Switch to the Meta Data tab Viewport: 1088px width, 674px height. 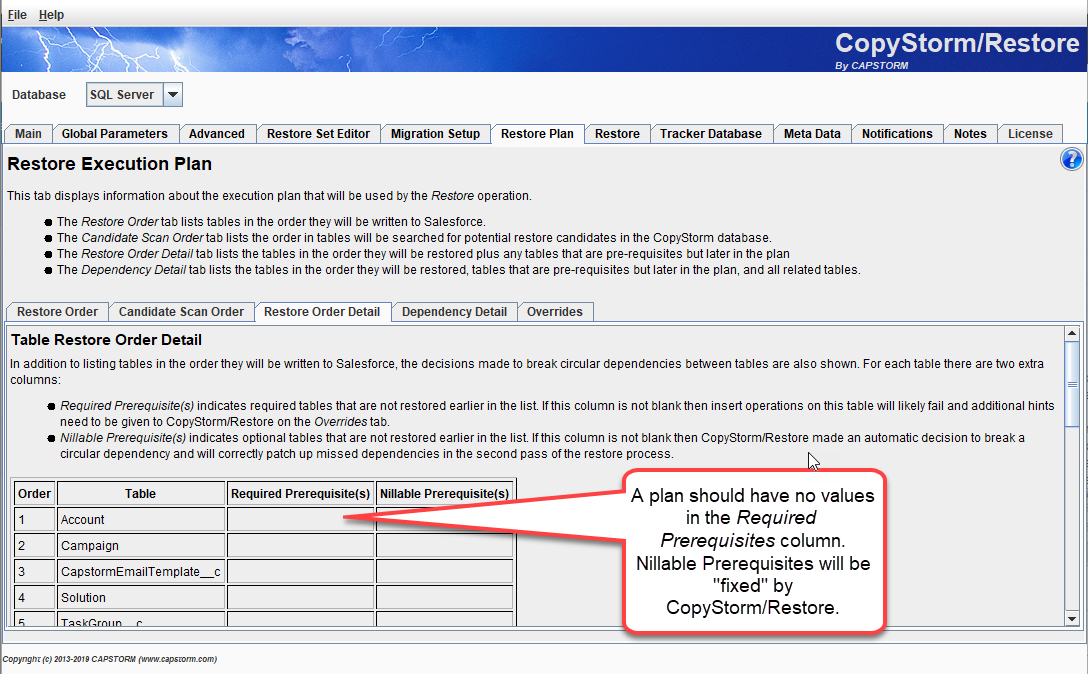tap(812, 134)
